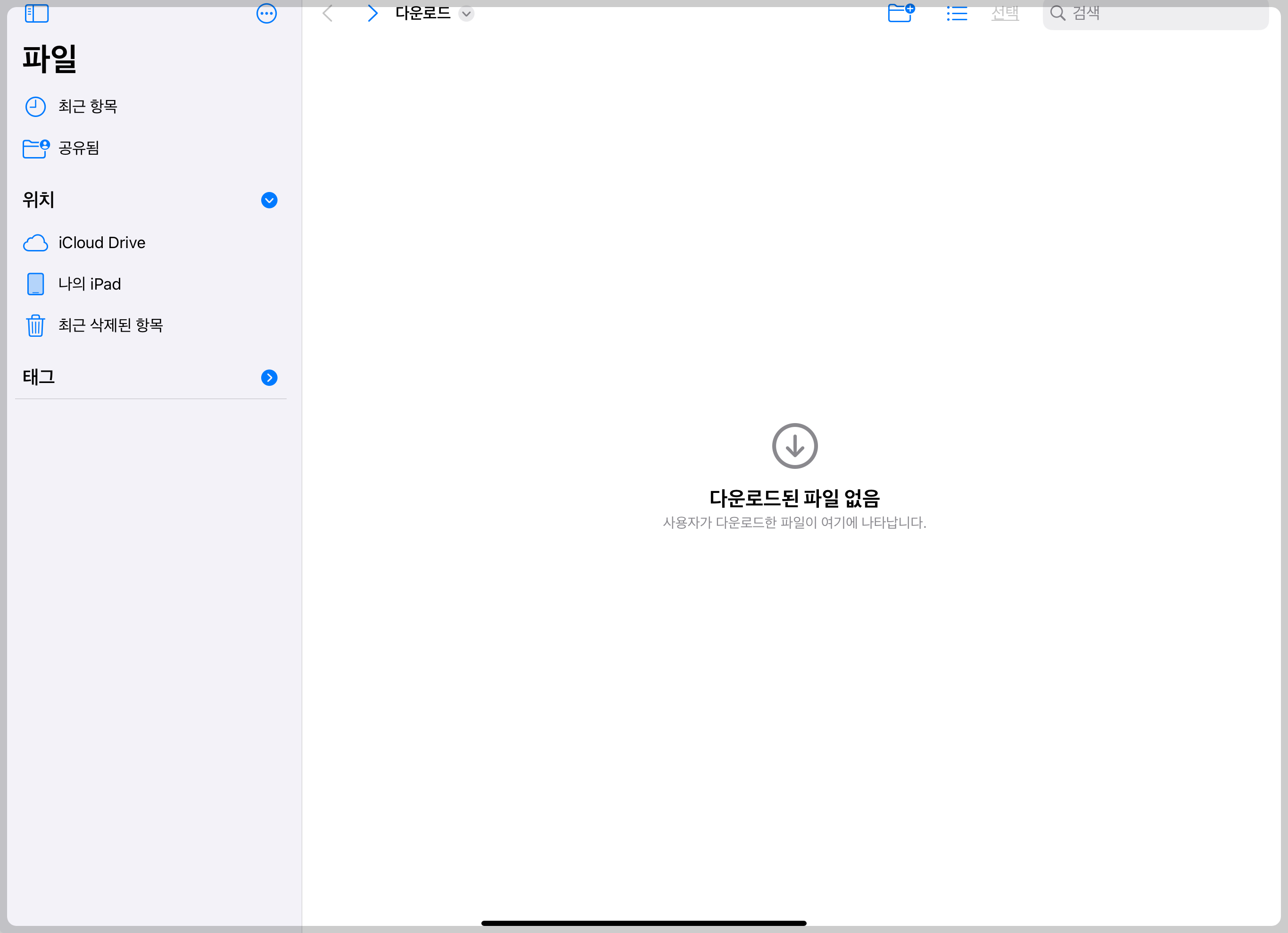
Task: Open the 다운로드 title dropdown chevron
Action: [466, 14]
